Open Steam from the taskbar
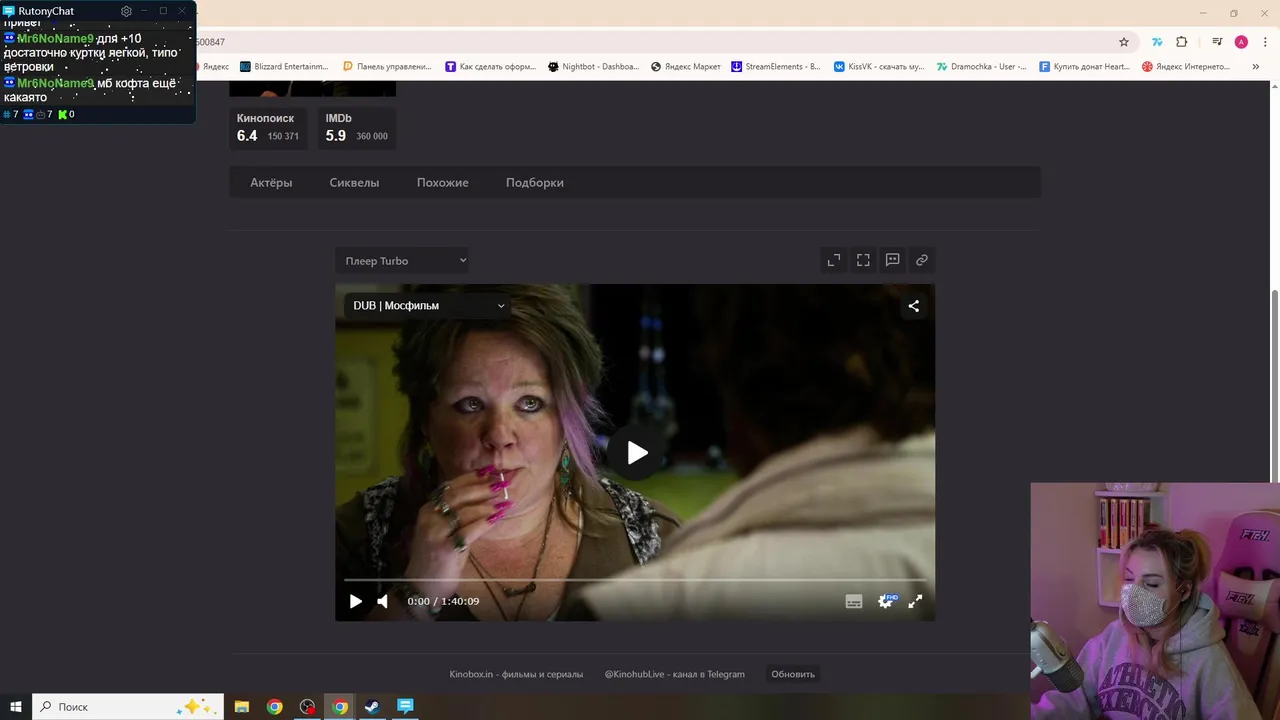Image resolution: width=1280 pixels, height=720 pixels. coord(371,706)
